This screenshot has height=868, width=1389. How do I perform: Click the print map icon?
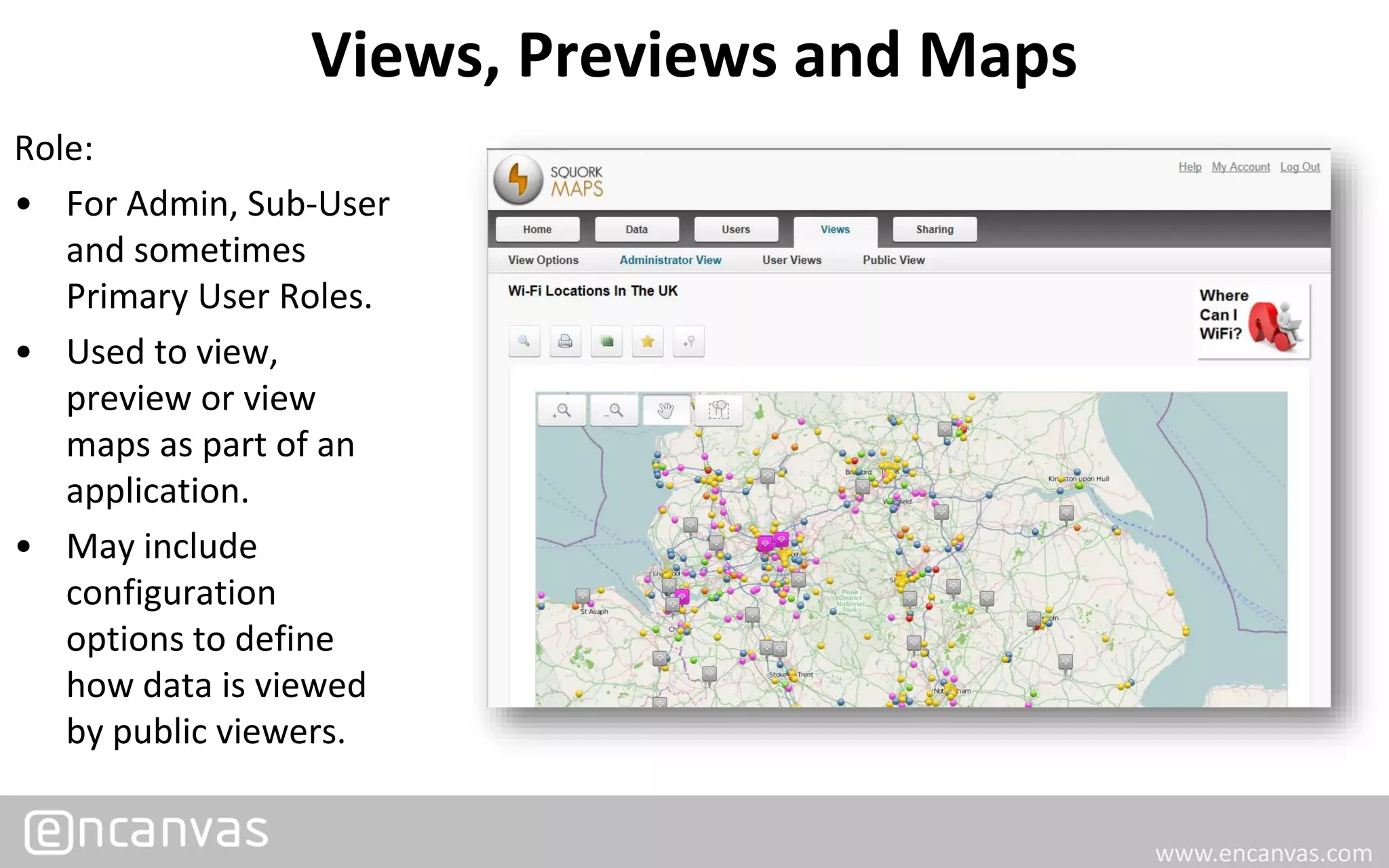click(x=565, y=341)
